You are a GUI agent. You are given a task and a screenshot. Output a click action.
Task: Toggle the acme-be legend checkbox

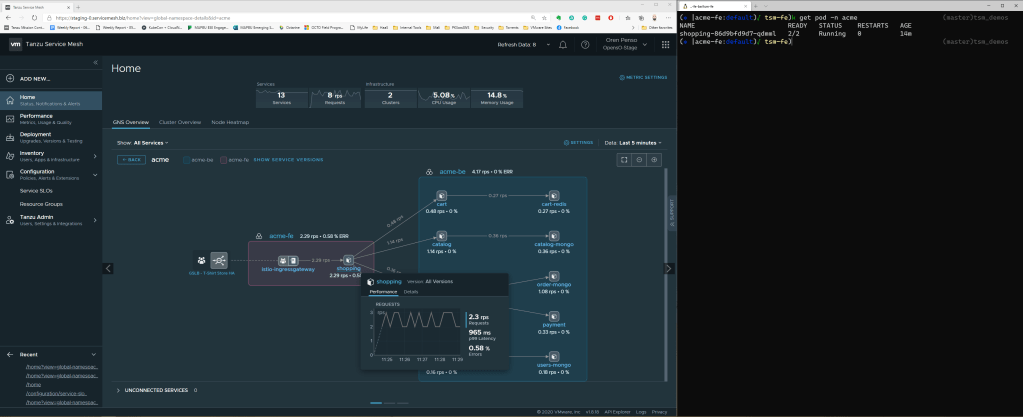[x=186, y=159]
